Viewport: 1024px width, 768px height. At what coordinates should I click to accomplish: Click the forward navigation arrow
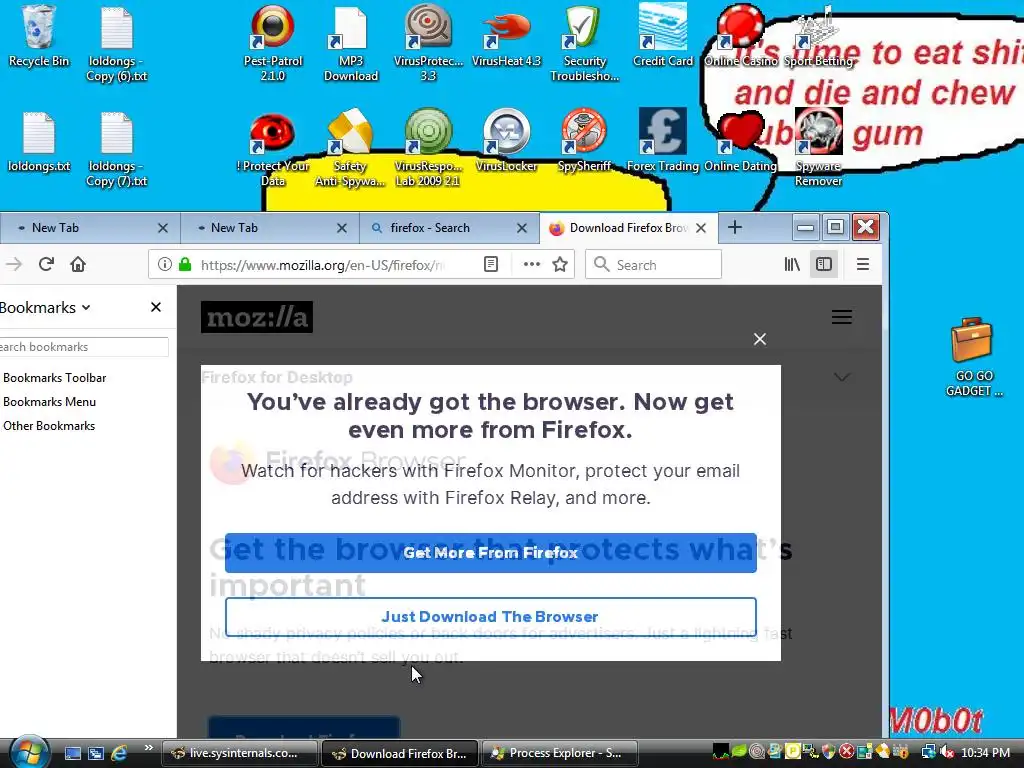click(x=14, y=264)
